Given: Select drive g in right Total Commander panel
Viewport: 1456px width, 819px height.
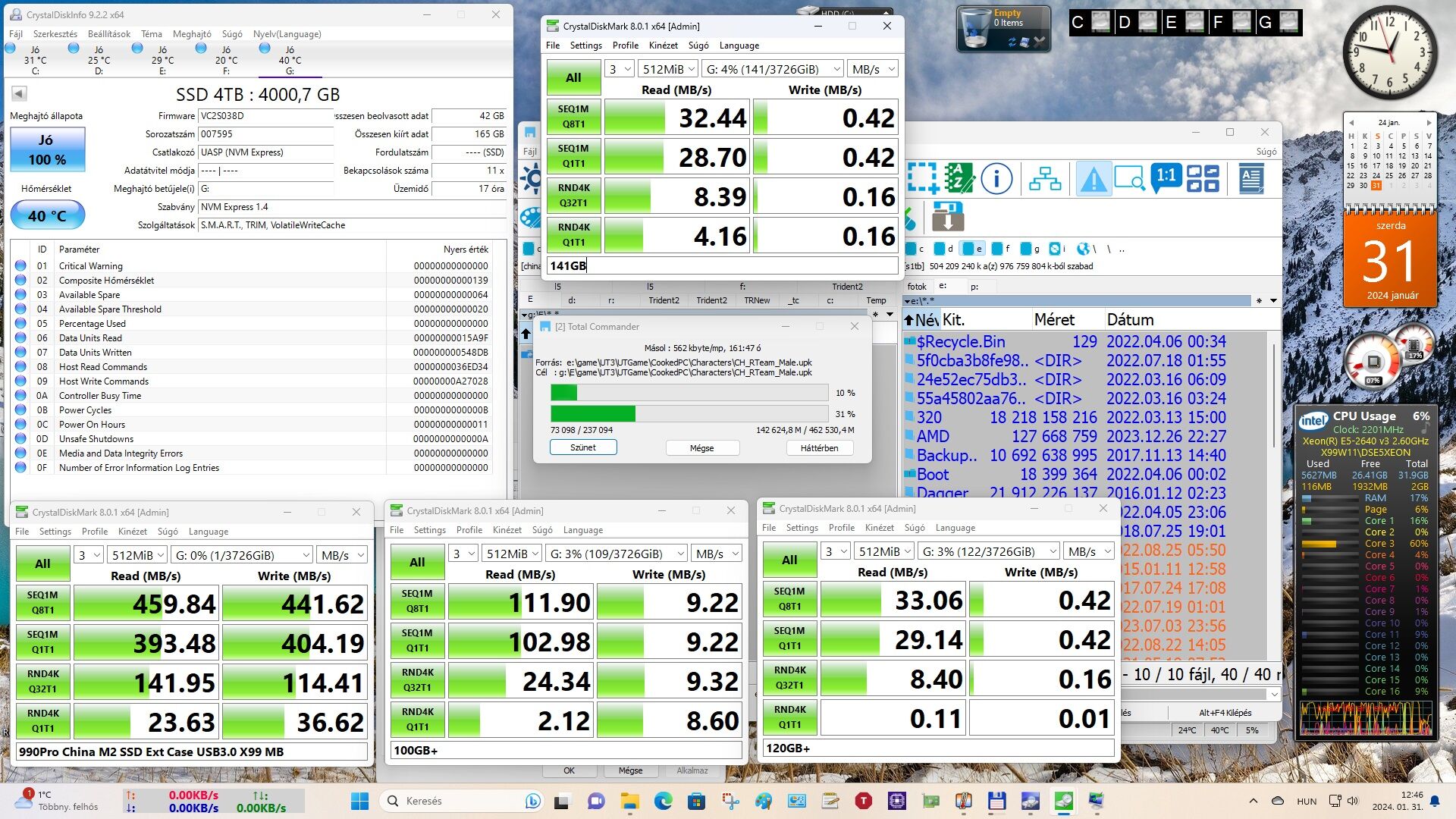Looking at the screenshot, I should [x=1031, y=249].
